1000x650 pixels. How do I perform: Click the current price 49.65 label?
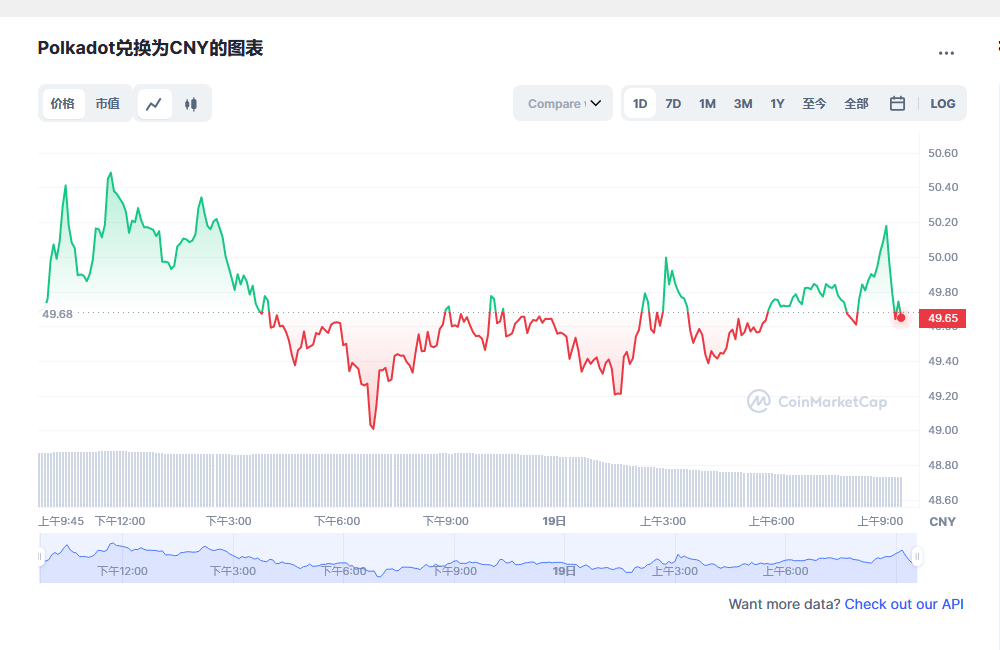tap(943, 318)
